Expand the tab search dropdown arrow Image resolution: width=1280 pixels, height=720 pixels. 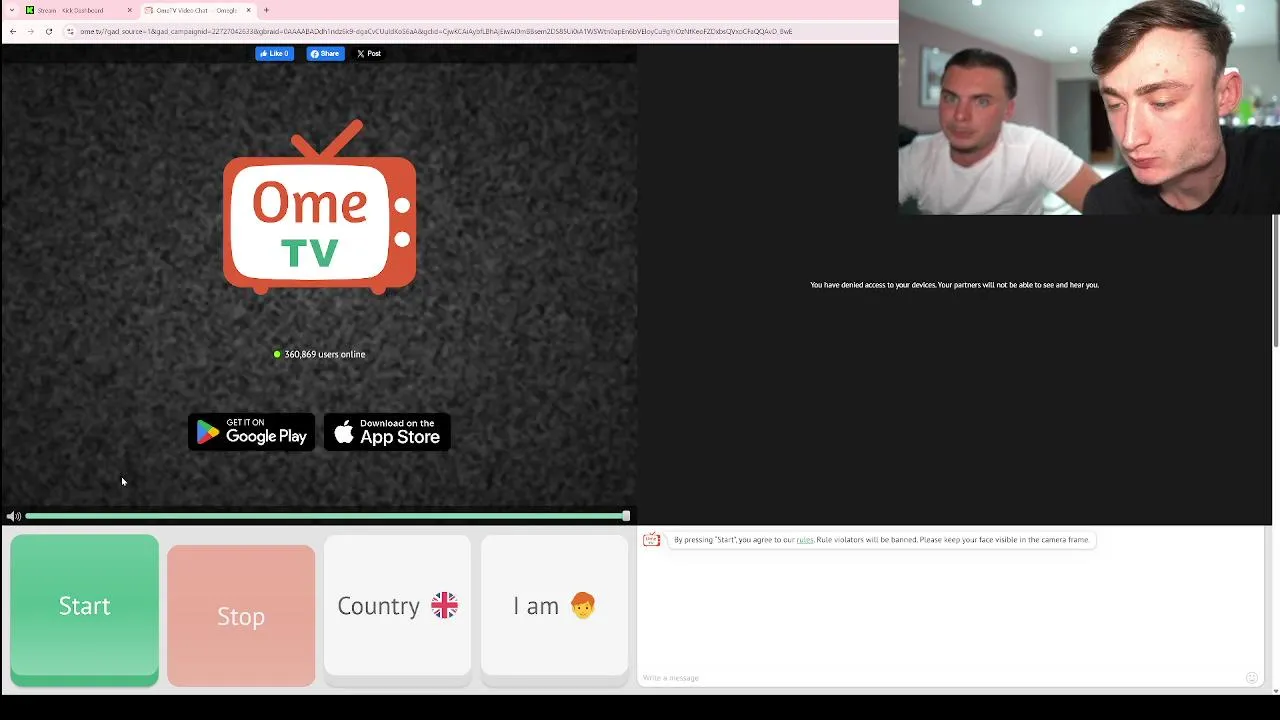coord(11,10)
